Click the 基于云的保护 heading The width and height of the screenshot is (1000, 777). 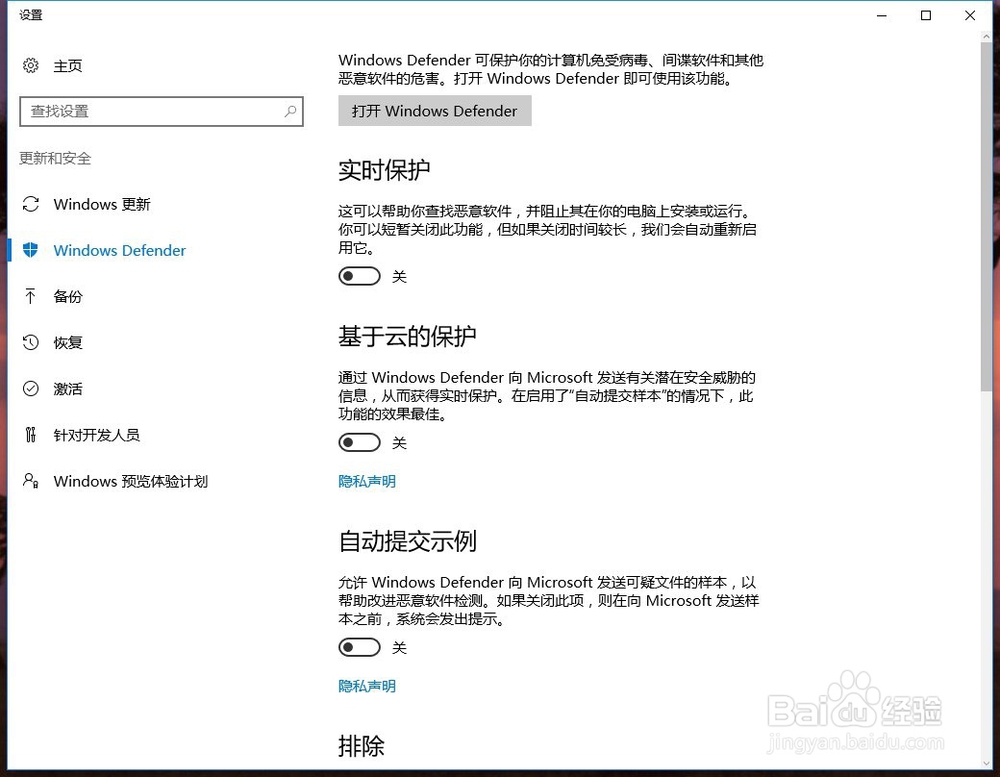407,336
